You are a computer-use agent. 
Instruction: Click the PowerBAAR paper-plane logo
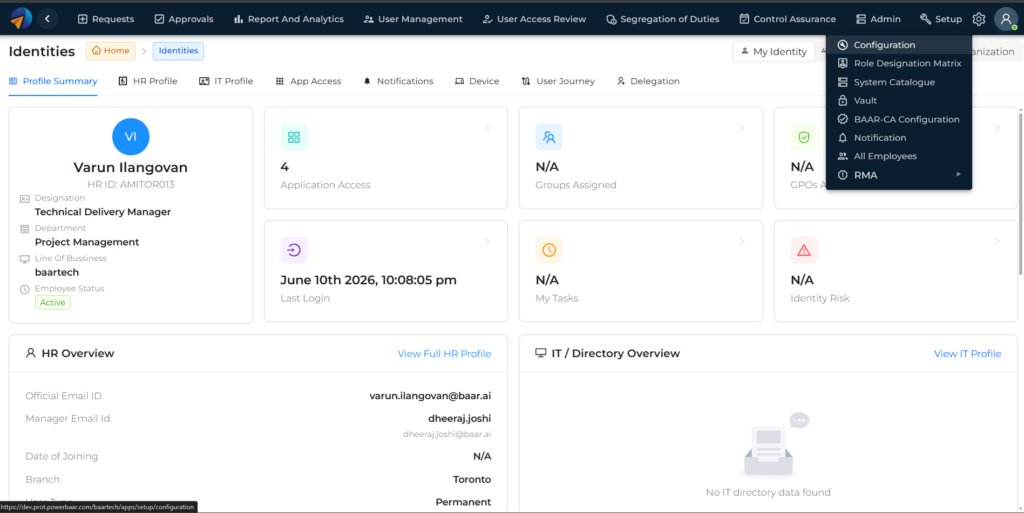pos(22,19)
